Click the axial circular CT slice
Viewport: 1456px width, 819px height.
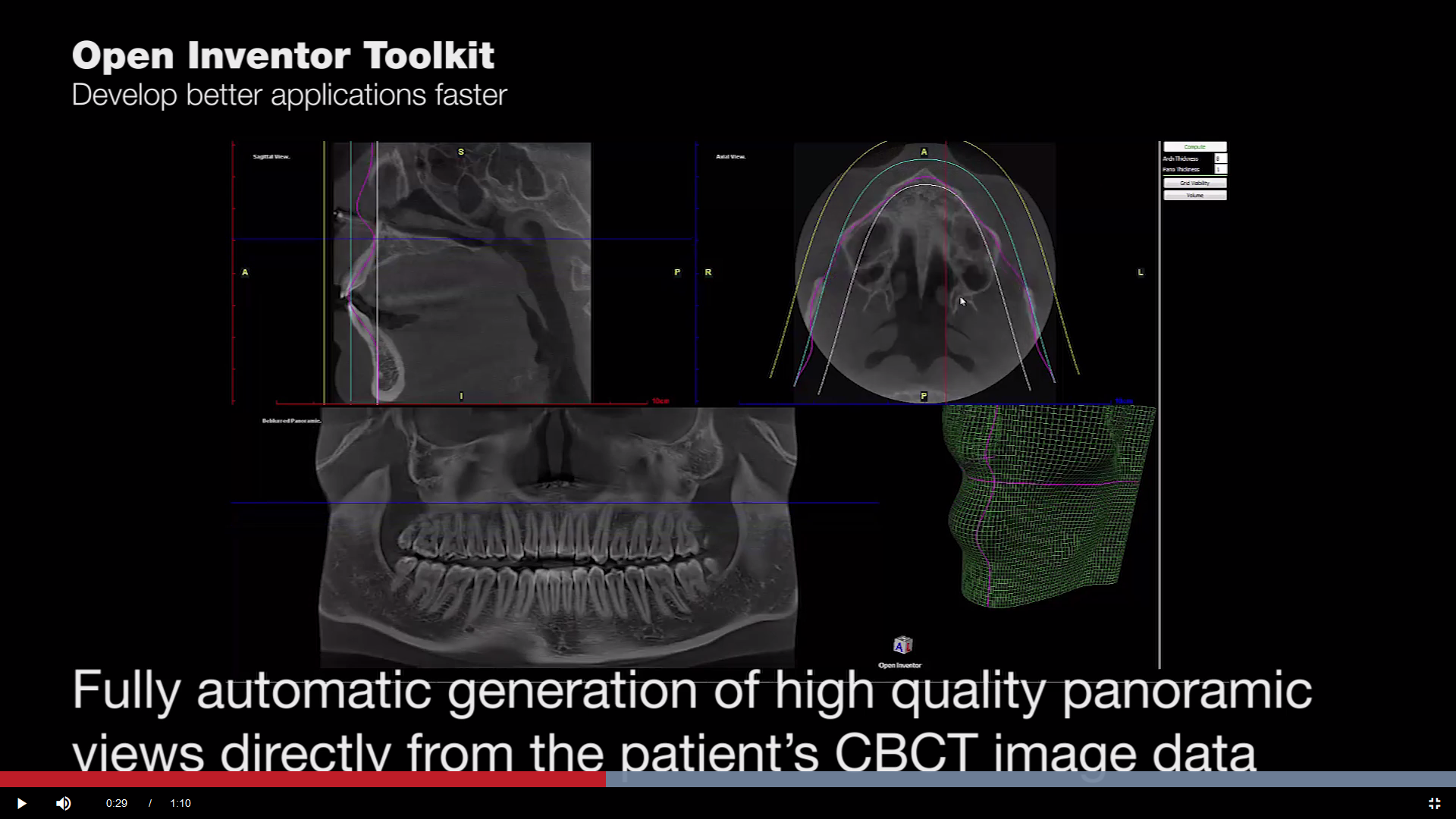924,271
